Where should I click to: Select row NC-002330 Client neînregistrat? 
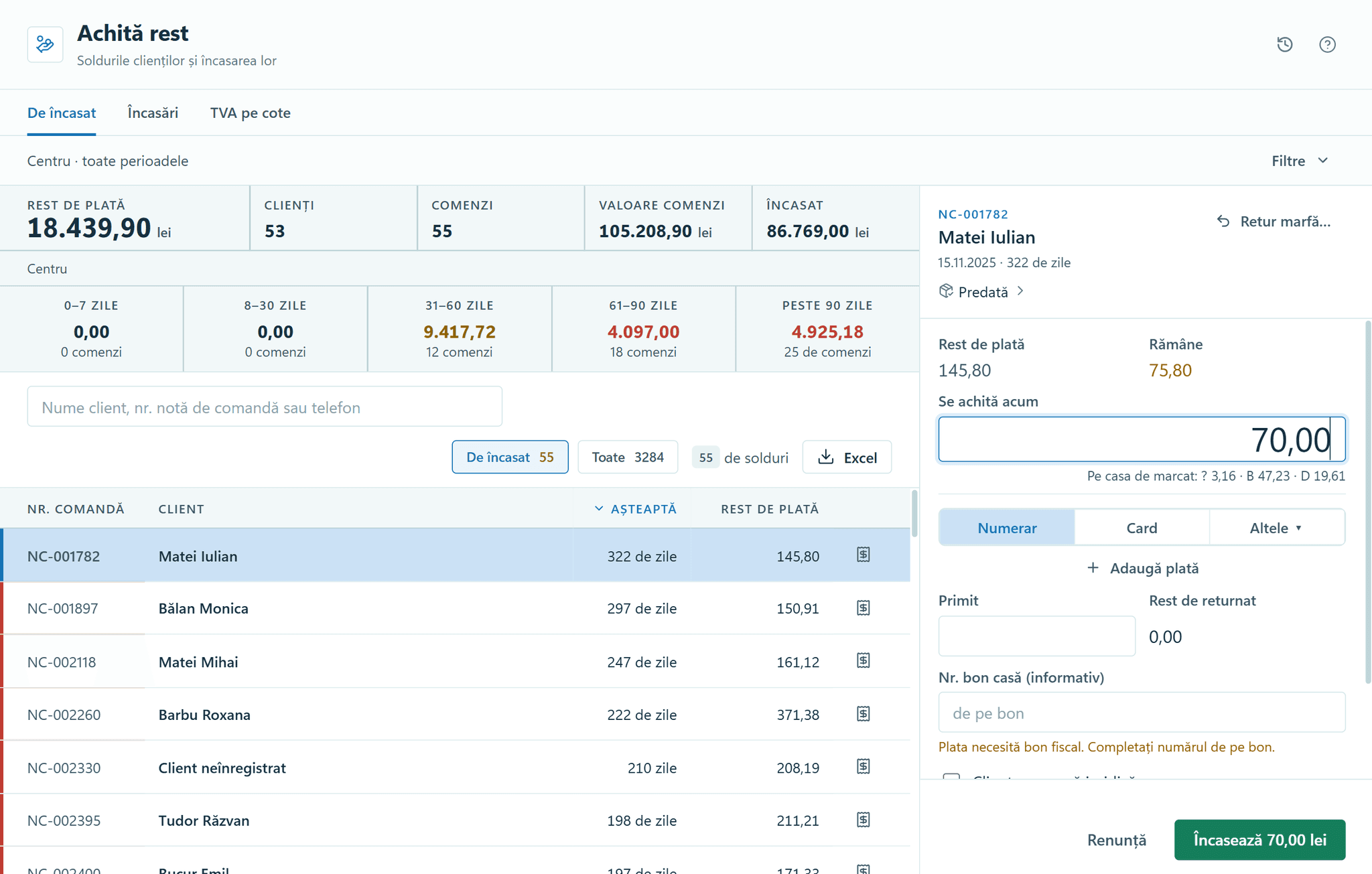click(456, 767)
